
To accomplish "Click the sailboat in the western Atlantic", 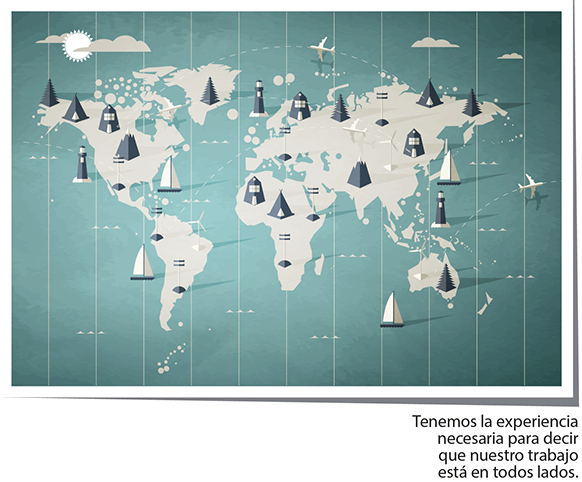I will pos(170,174).
